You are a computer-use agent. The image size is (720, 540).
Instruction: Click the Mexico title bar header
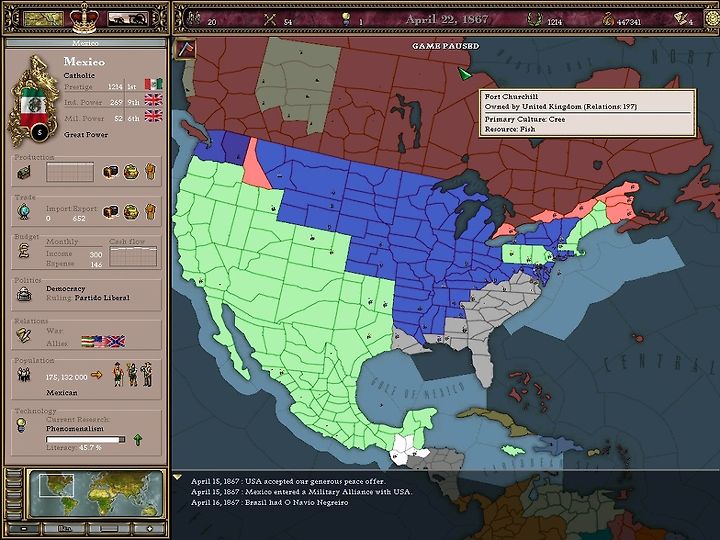(85, 43)
